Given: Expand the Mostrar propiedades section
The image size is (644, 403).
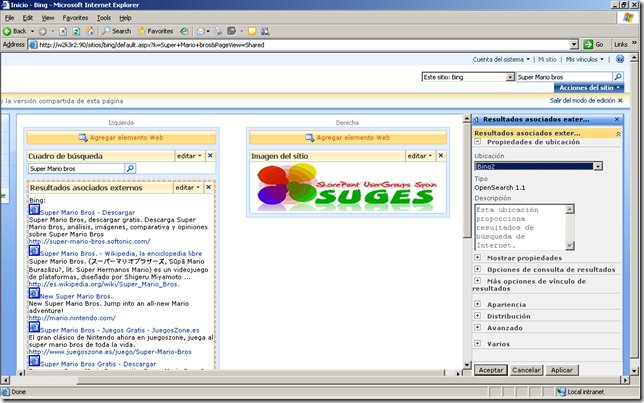Looking at the screenshot, I should coord(478,258).
